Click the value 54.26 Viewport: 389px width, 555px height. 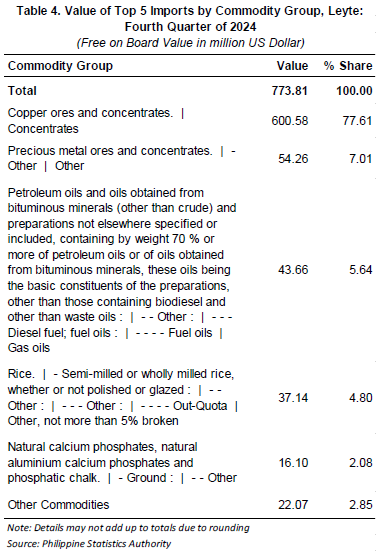click(x=293, y=159)
